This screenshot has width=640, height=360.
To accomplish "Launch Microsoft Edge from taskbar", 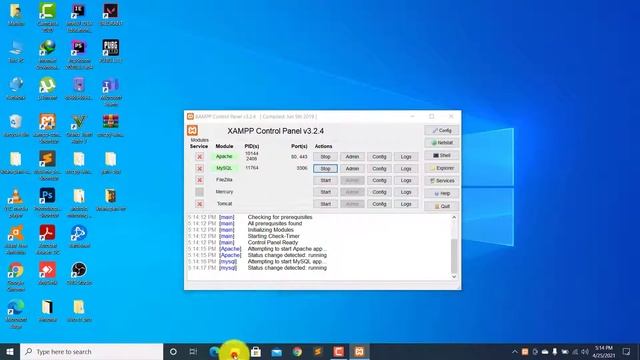I will point(214,351).
